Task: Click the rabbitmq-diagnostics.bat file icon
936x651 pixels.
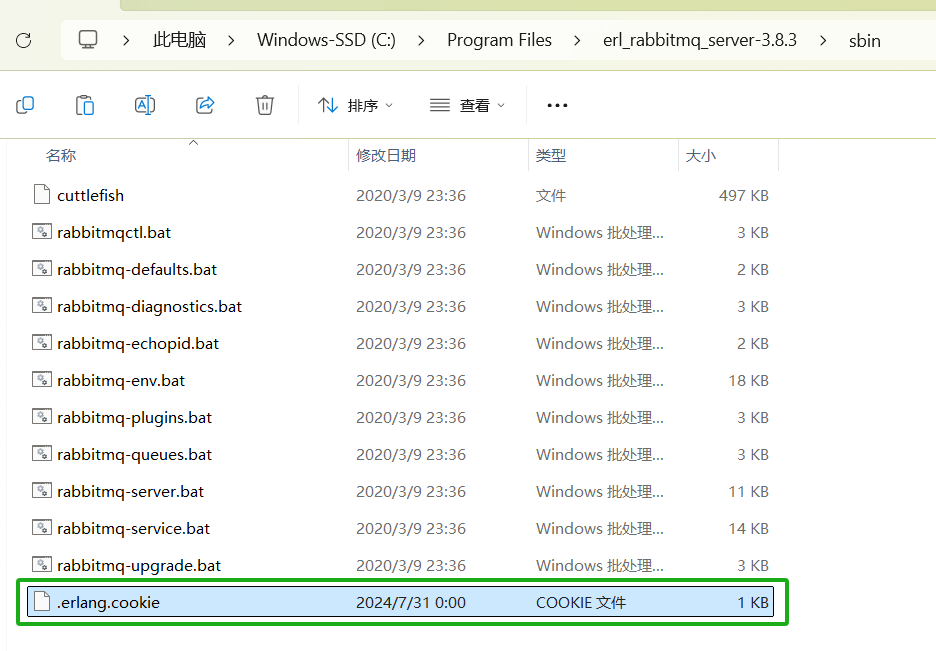Action: (42, 306)
